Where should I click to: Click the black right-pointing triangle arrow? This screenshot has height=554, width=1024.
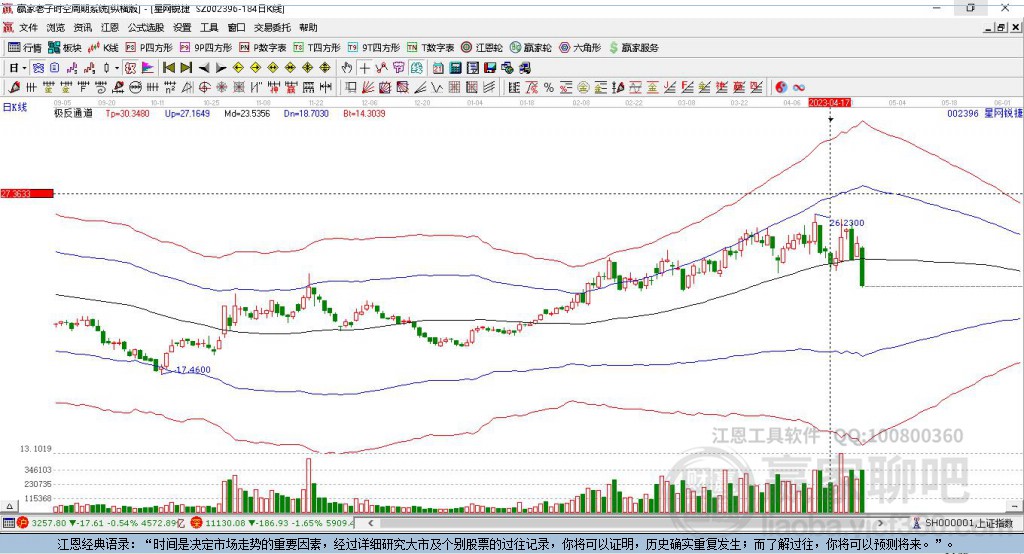(221, 67)
